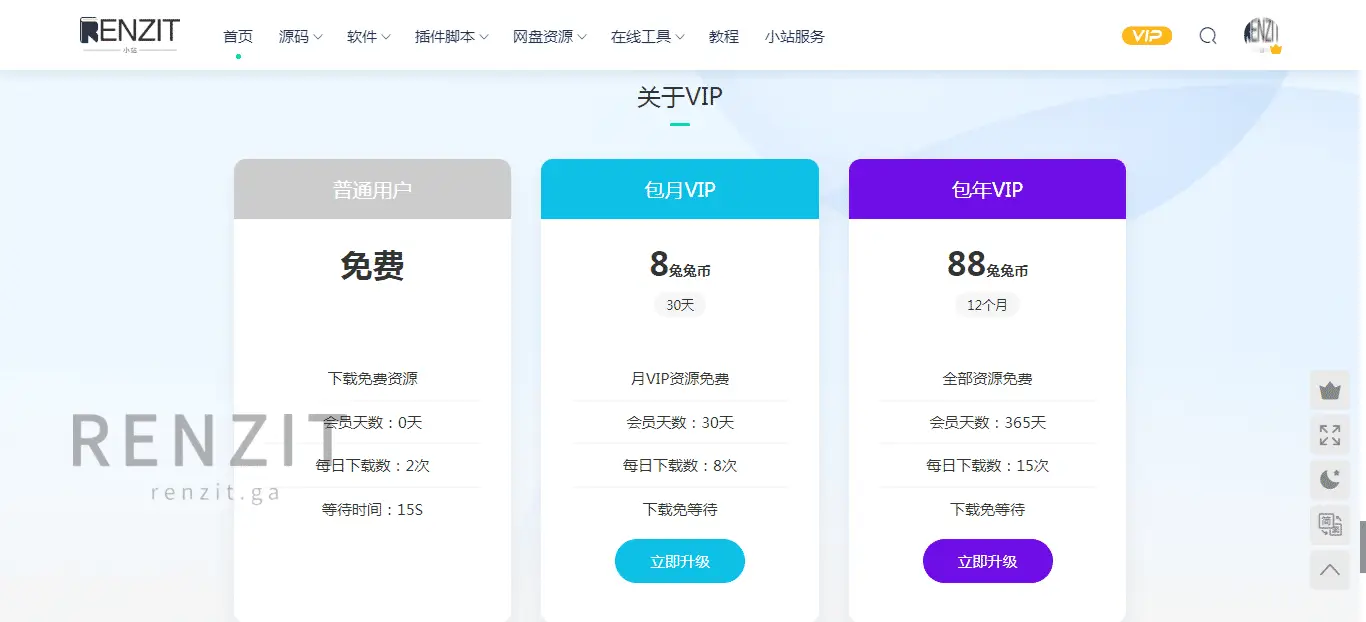Open the search magnifier icon
Screen dimensions: 1366x622
(x=1208, y=36)
